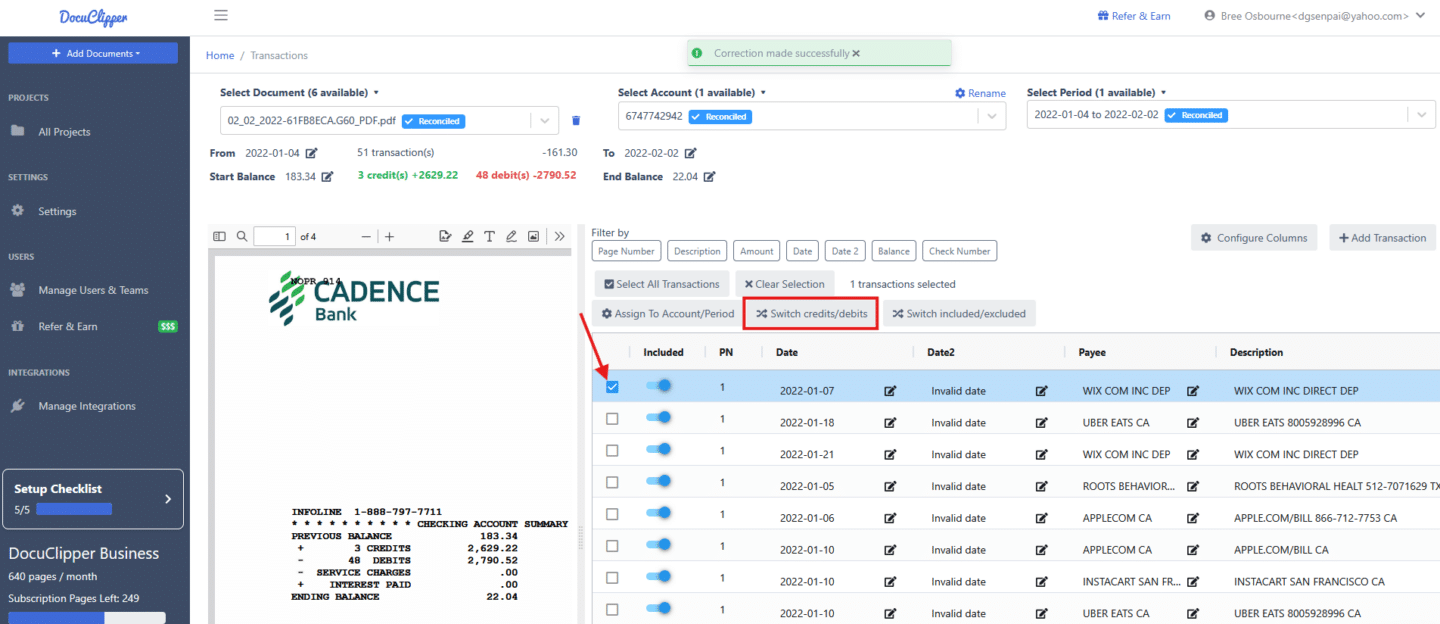Check the 2022-01-18 UBER EATS row checkbox
The image size is (1440, 624).
click(x=612, y=419)
